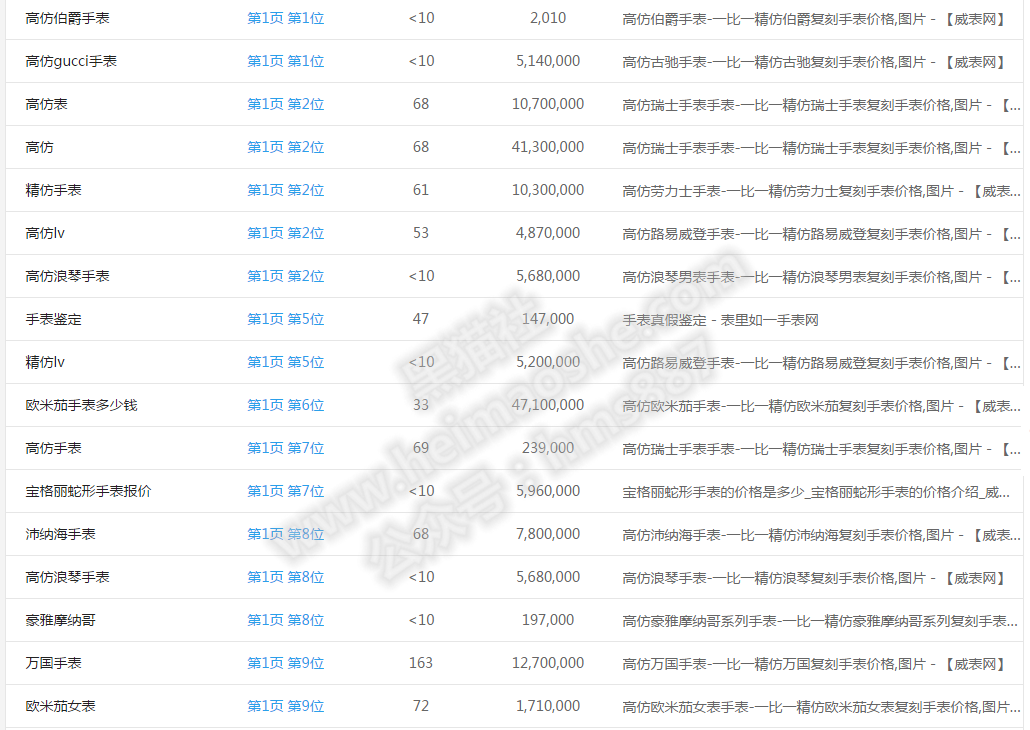The image size is (1030, 730).
Task: Click the page title starting 高仿劳力士手表
Action: (821, 191)
